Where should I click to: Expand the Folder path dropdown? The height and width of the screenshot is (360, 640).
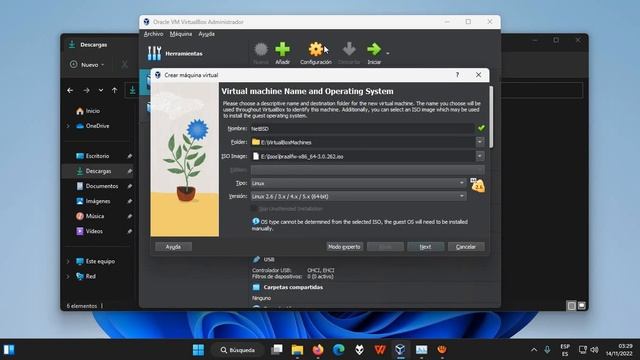[x=480, y=142]
